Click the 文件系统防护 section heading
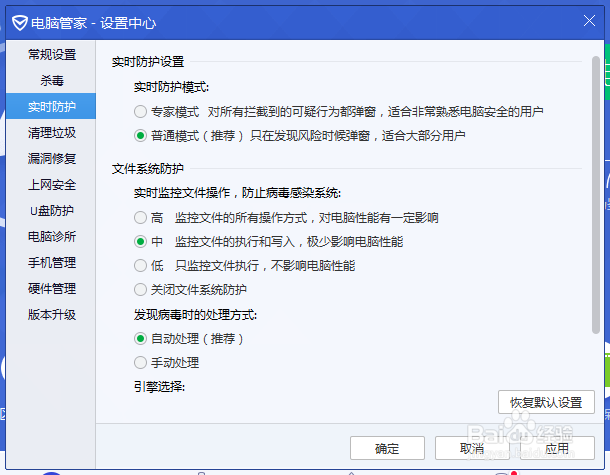The width and height of the screenshot is (610, 475). 147,168
